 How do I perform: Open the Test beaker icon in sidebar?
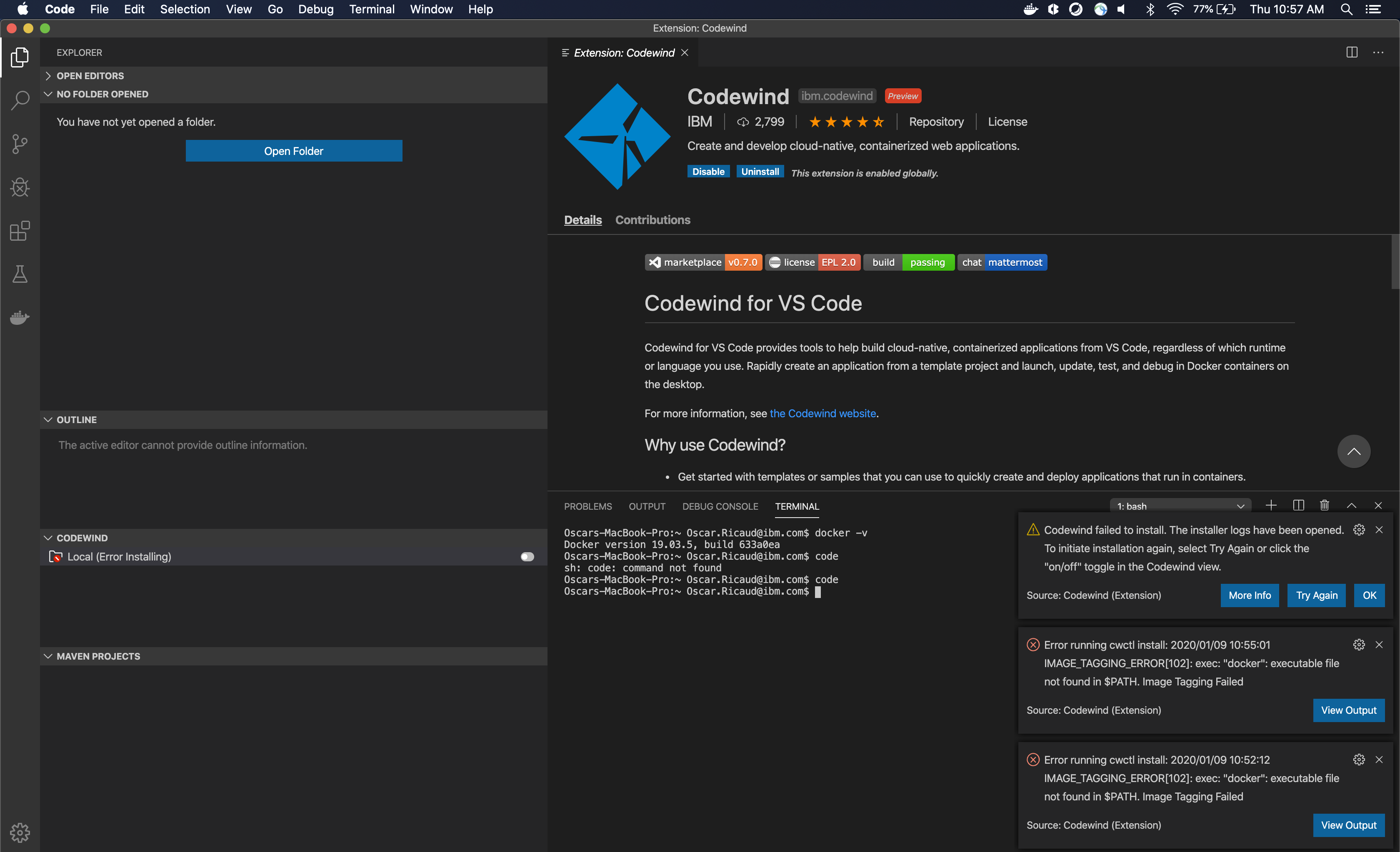[x=19, y=274]
